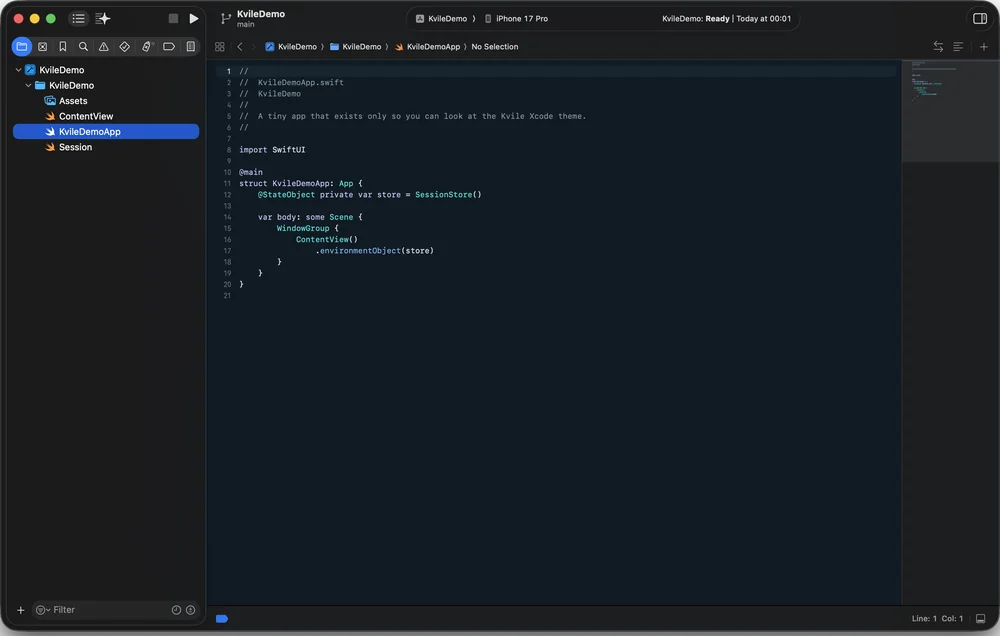The image size is (1000, 636).
Task: Click ContentView() call in the code
Action: 327,239
